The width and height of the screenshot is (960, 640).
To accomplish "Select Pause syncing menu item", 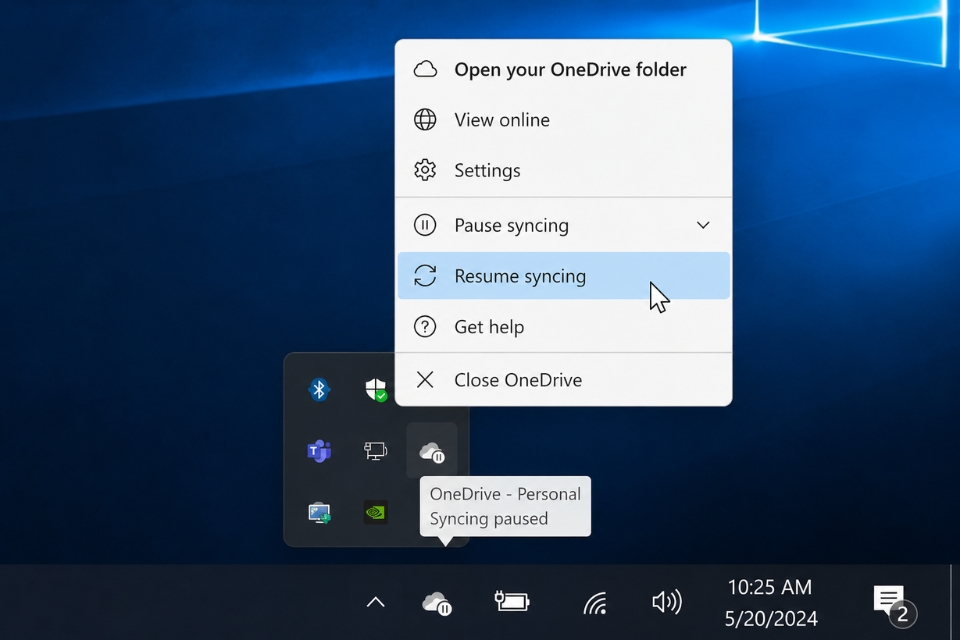I will pos(563,225).
